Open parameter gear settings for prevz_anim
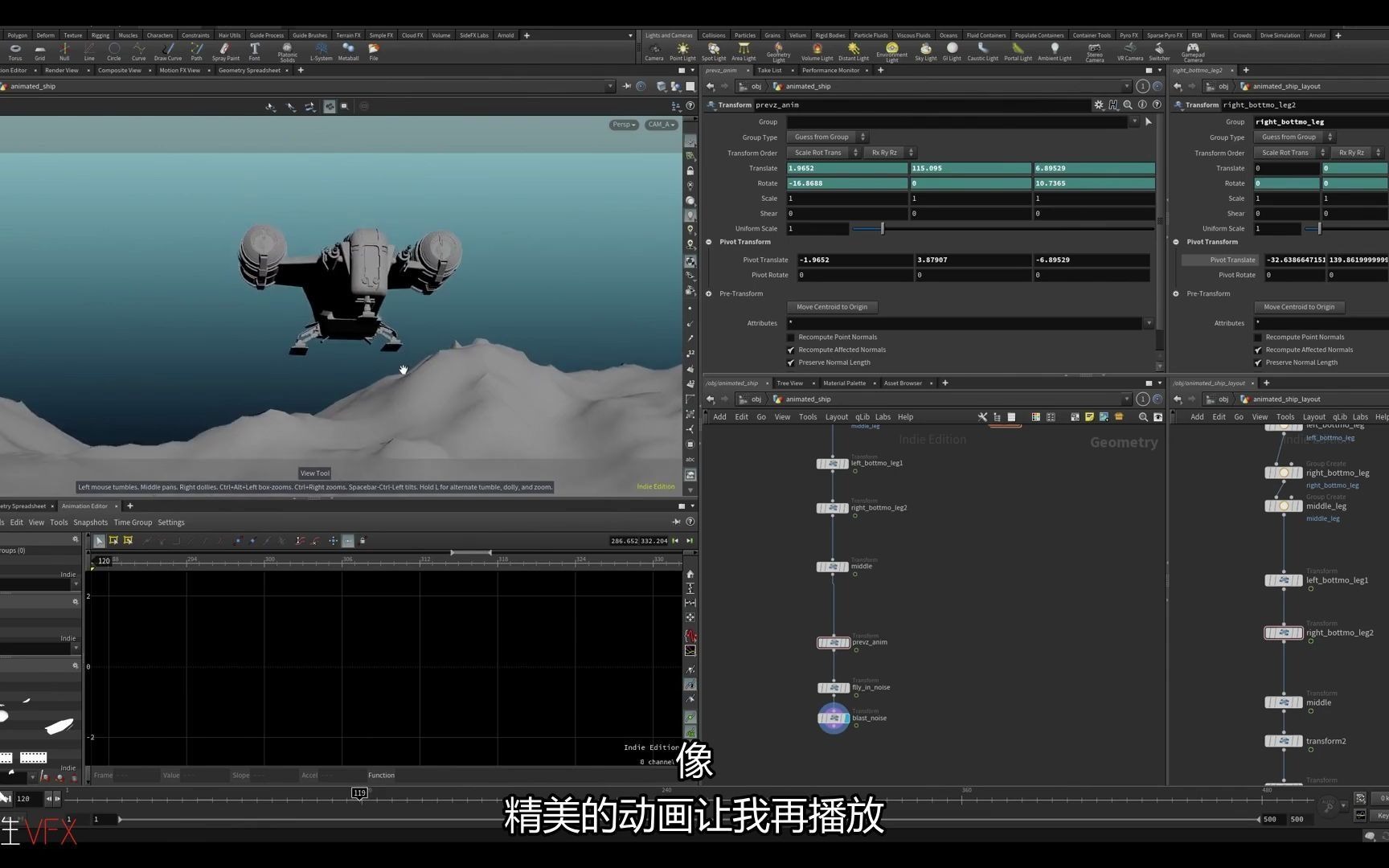 [1099, 104]
